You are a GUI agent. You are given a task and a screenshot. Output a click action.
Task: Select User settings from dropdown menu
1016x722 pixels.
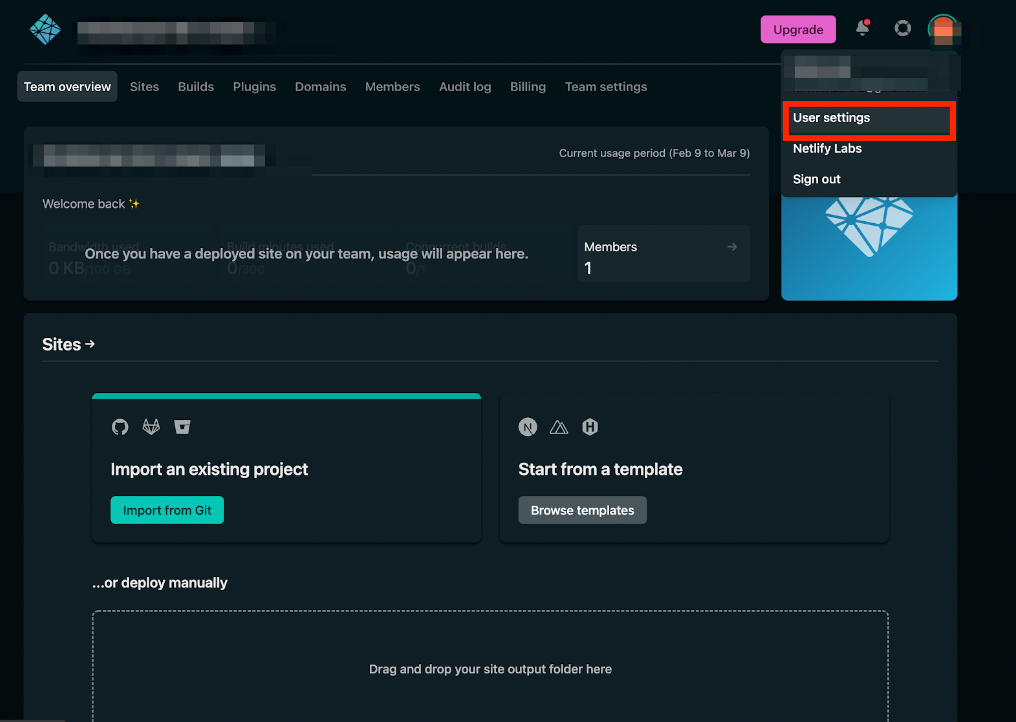[831, 118]
